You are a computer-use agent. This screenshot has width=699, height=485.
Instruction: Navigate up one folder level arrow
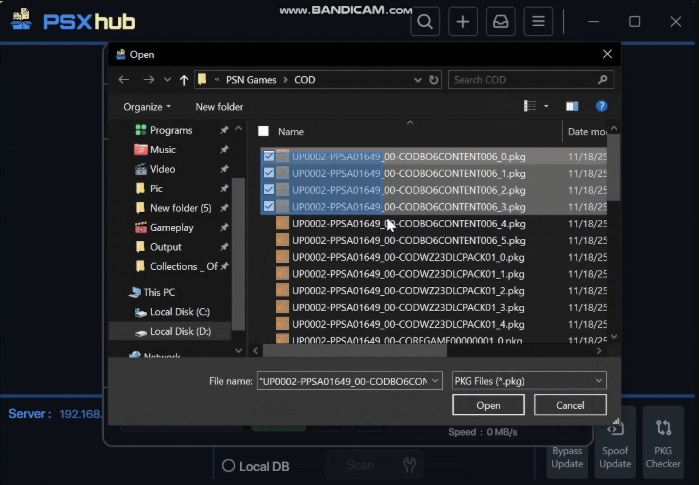pyautogui.click(x=184, y=80)
